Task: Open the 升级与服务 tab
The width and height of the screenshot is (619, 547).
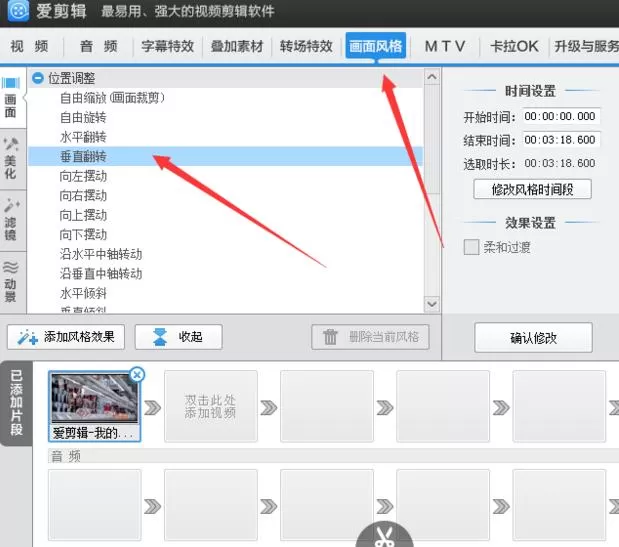Action: tap(586, 47)
